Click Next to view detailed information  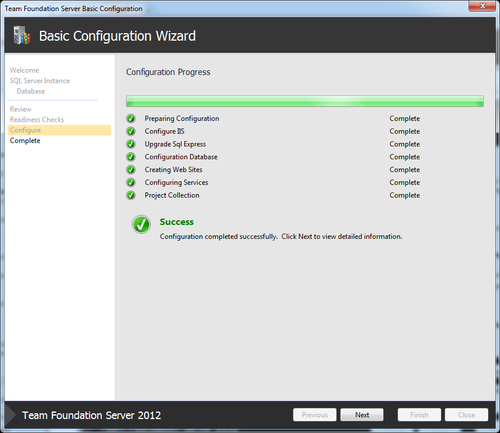362,415
